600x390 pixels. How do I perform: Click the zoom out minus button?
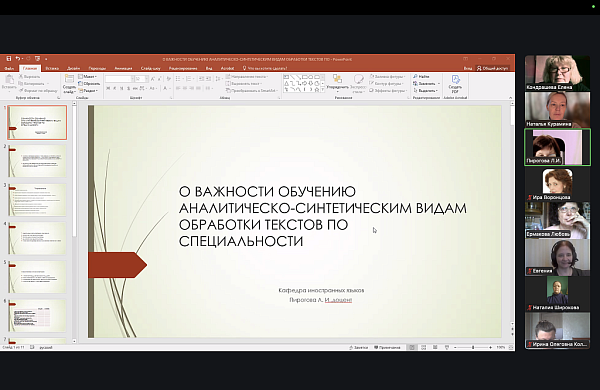point(455,348)
